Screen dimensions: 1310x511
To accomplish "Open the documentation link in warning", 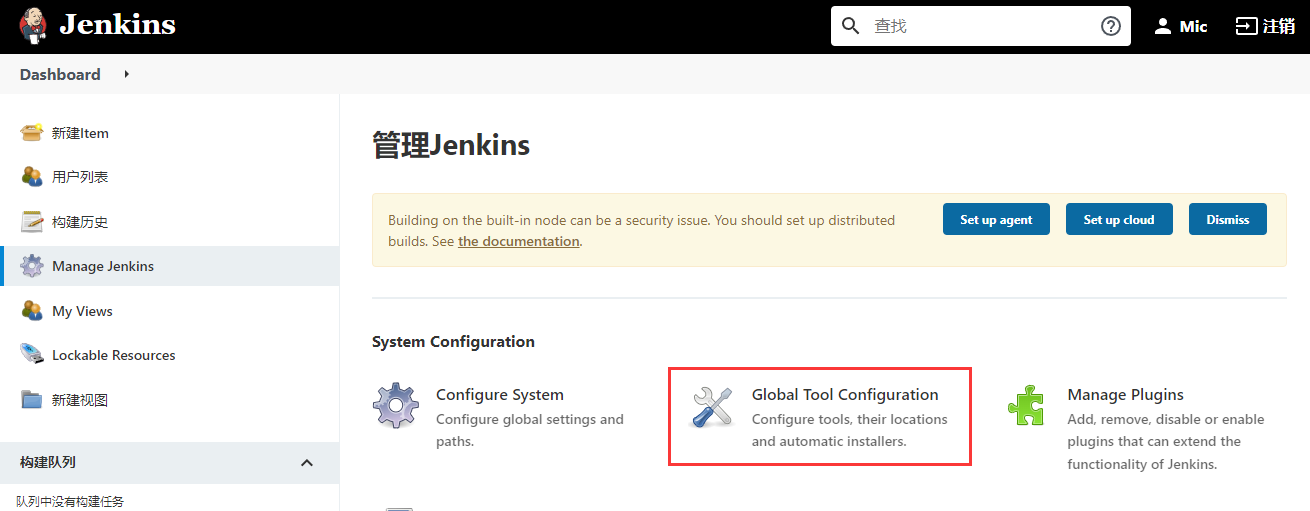I will (518, 241).
